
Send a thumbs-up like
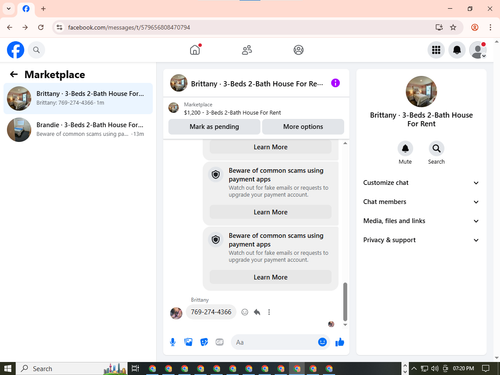click(x=340, y=342)
